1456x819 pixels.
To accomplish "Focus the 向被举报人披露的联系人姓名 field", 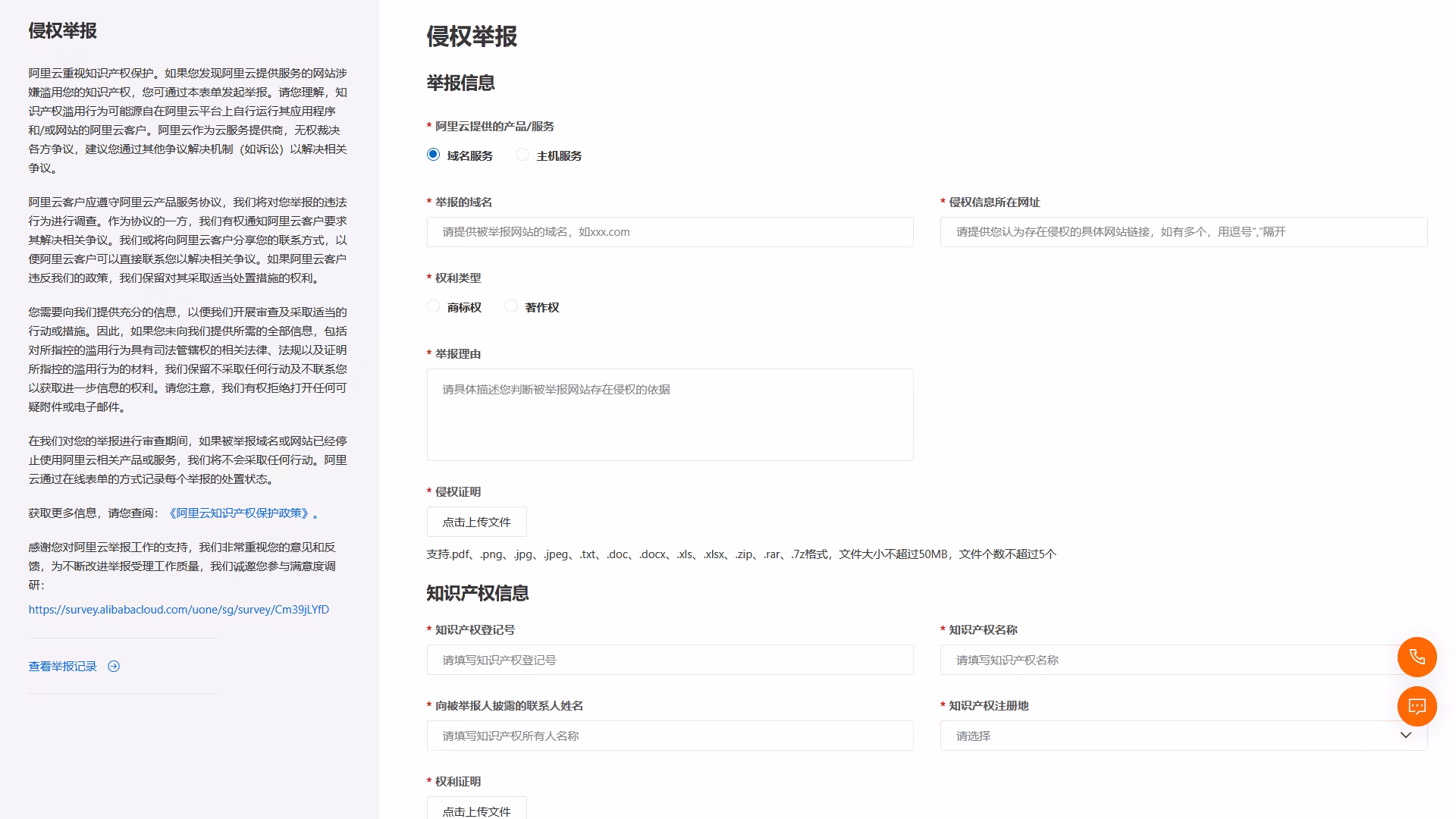I will click(670, 736).
